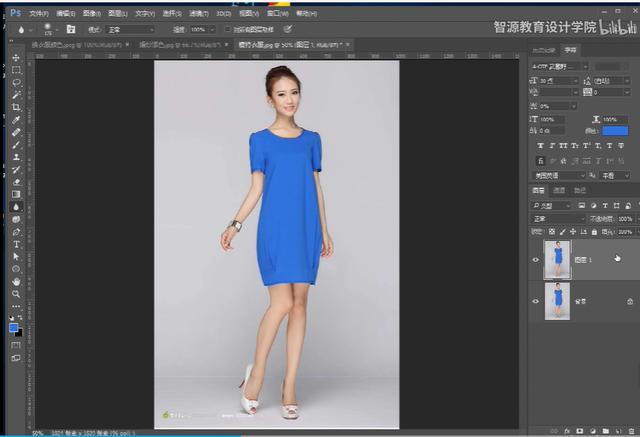The width and height of the screenshot is (640, 437).
Task: Select the Lasso tool
Action: point(16,82)
